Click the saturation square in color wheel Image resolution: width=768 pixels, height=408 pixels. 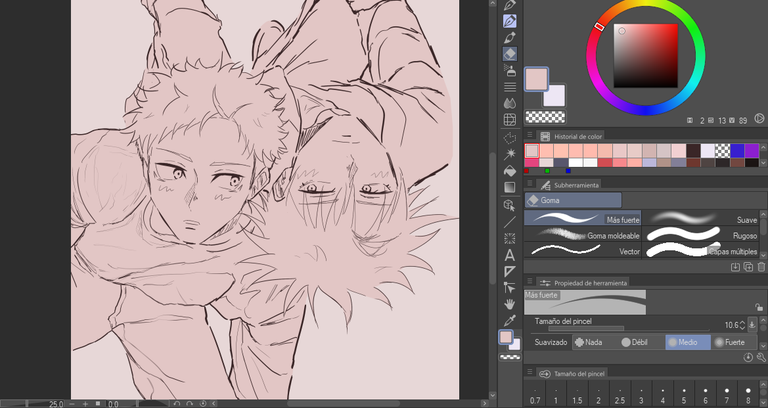click(646, 55)
